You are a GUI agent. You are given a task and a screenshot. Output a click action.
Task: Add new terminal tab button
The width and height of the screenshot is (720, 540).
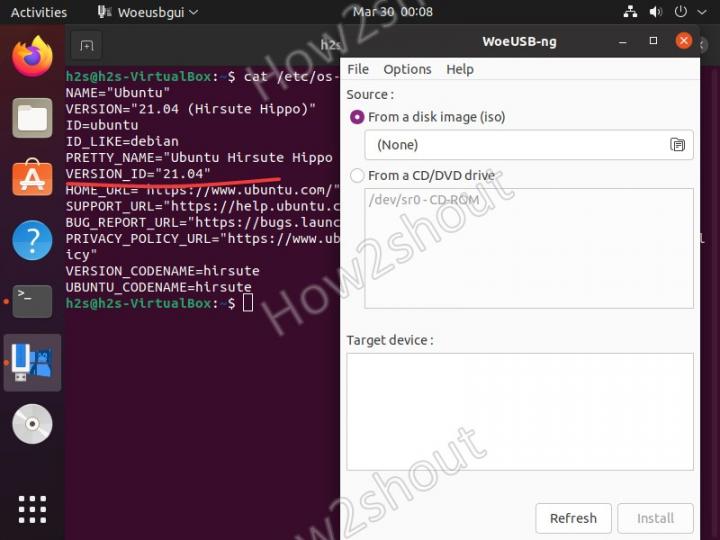[x=87, y=46]
